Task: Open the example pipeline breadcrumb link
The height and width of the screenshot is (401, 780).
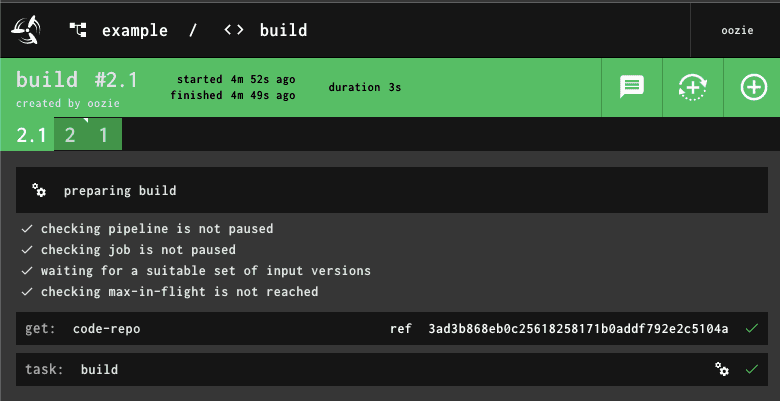Action: 135,30
